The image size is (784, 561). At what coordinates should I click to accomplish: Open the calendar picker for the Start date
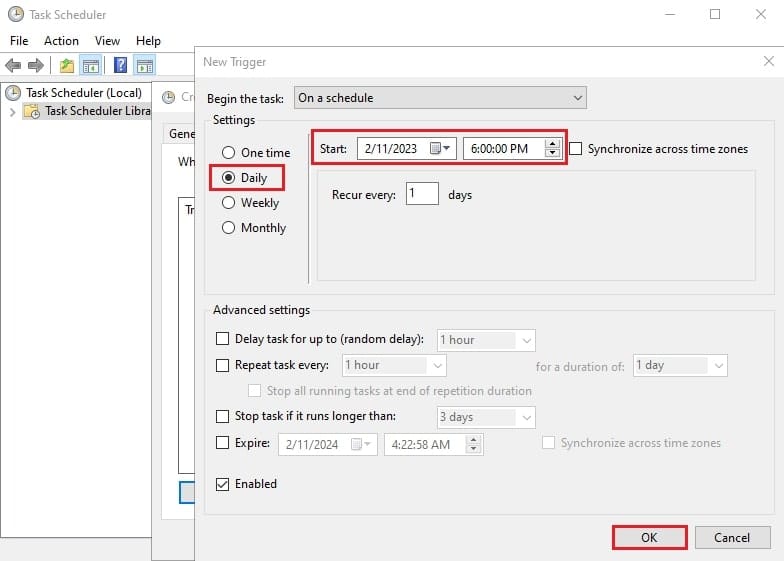[x=440, y=149]
